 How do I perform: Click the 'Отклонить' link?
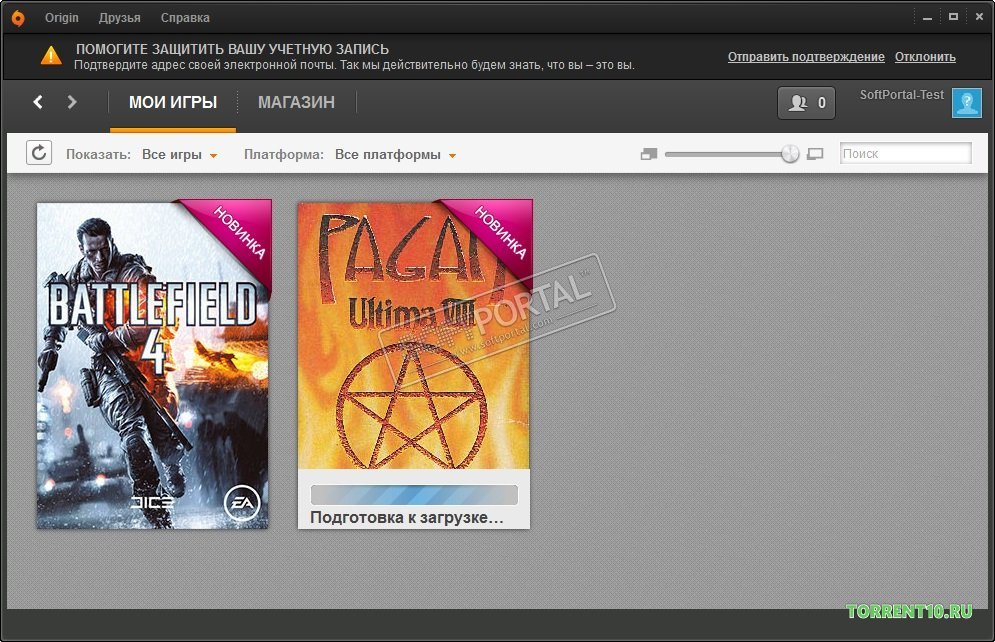coord(925,56)
